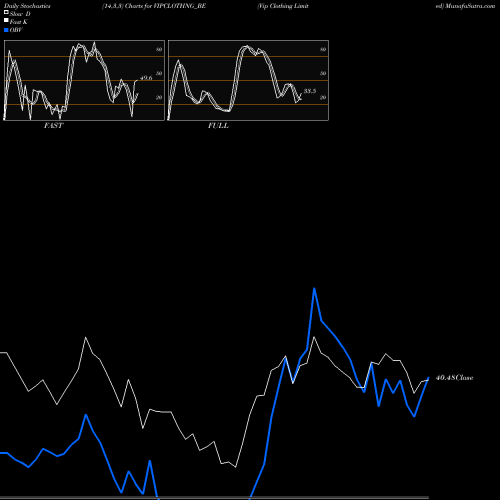Viewport: 500px width, 500px height.
Task: Click the Slow D legend swatch
Action: (x=6, y=12)
